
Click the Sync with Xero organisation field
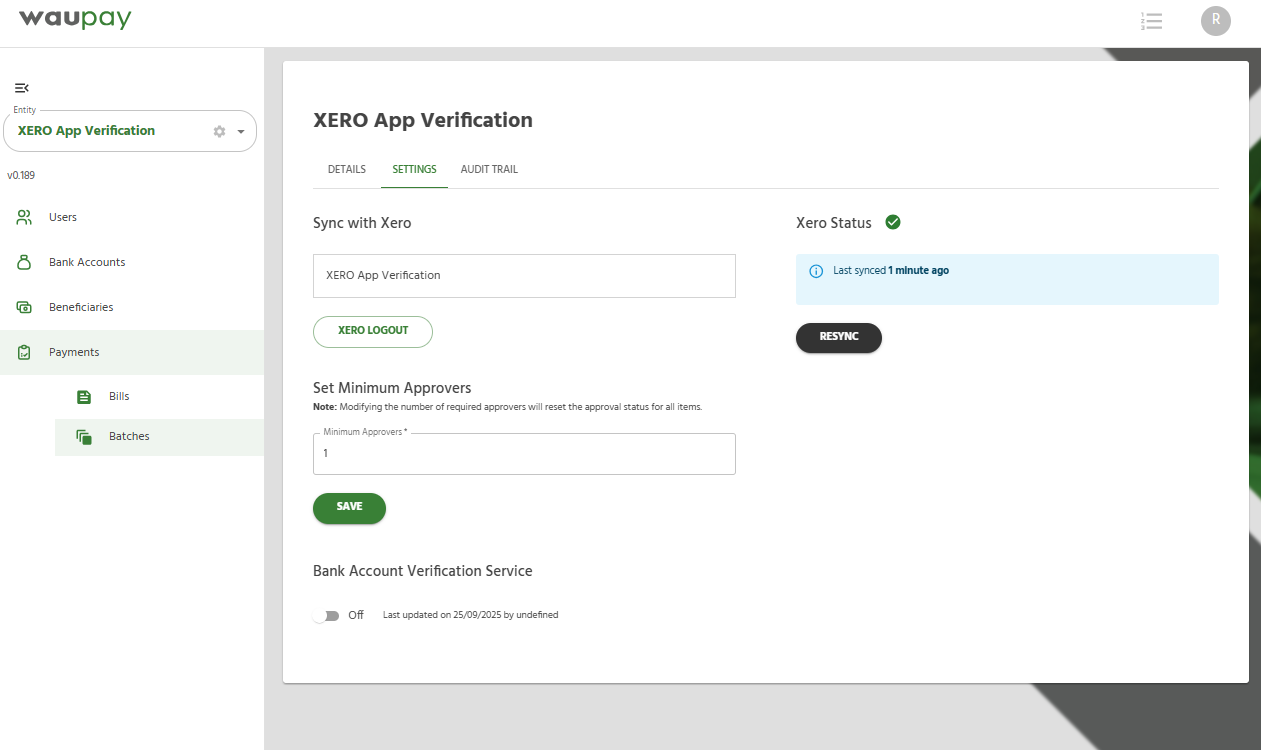[x=524, y=275]
